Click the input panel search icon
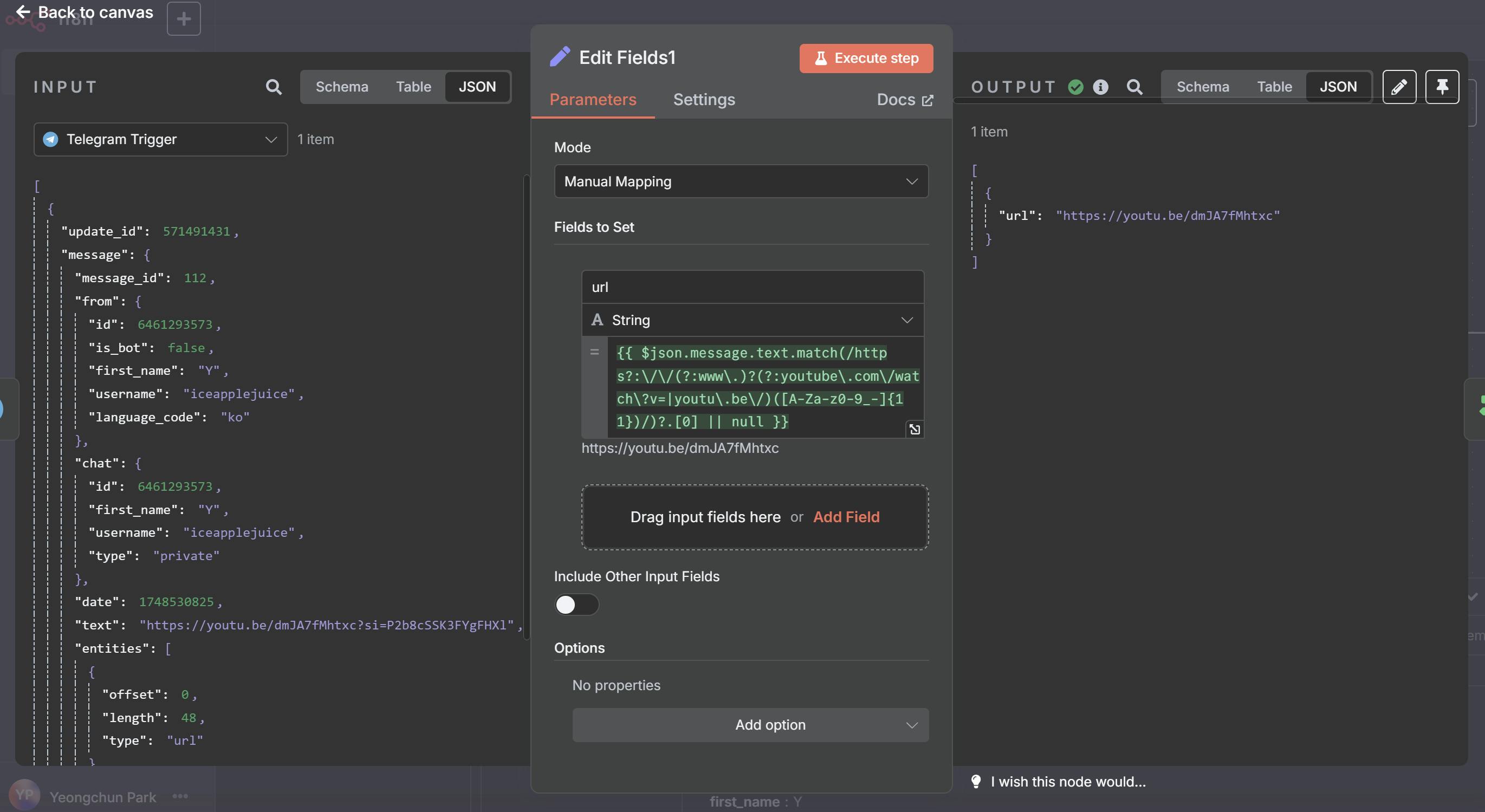 (273, 87)
